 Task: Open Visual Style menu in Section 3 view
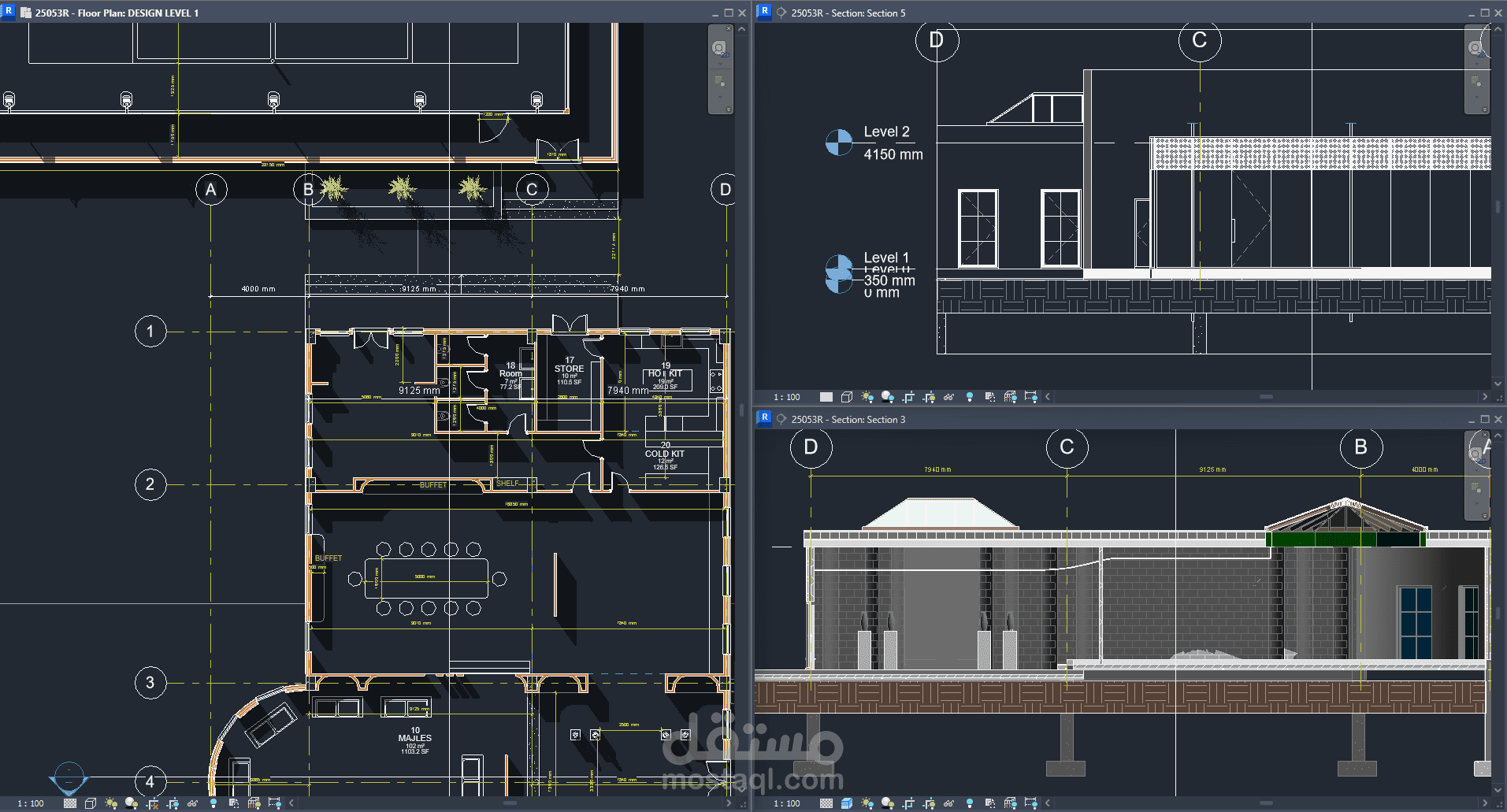tap(847, 803)
